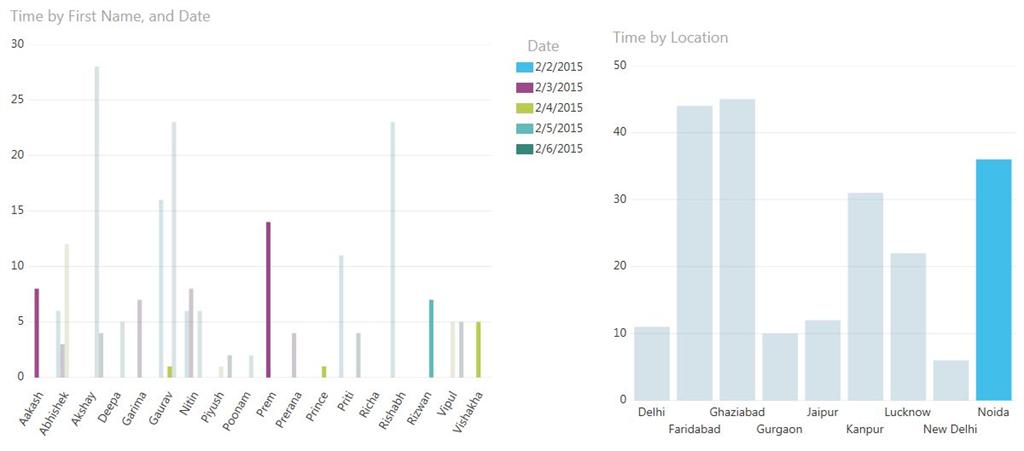This screenshot has width=1024, height=451.
Task: Click the Time by First Name, and Date title
Action: tap(110, 16)
